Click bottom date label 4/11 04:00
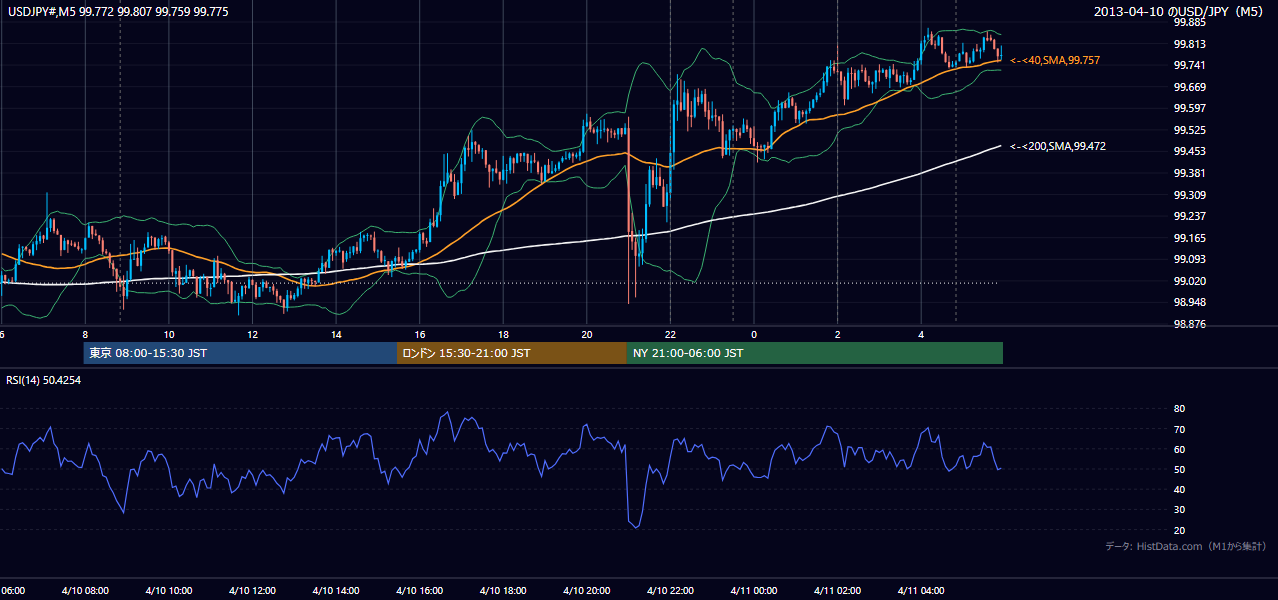Screen dimensions: 1278x600 pyautogui.click(x=920, y=590)
